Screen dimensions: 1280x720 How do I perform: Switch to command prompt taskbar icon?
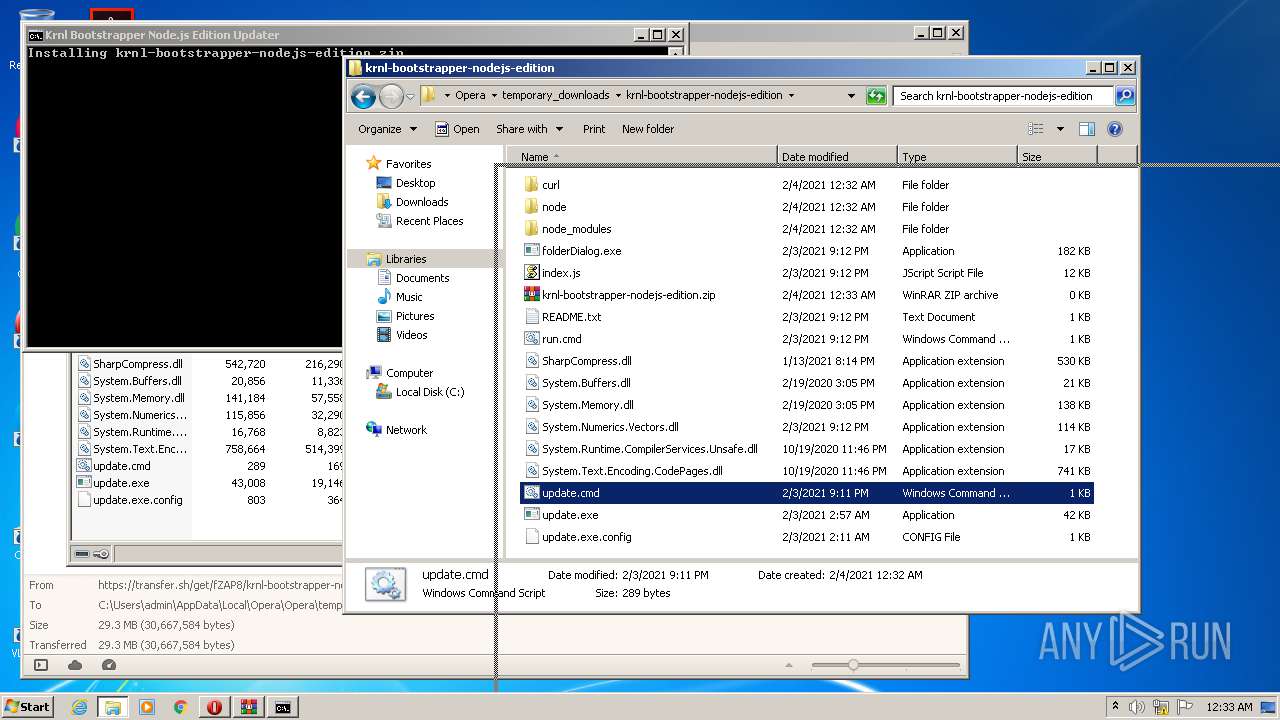pyautogui.click(x=283, y=707)
